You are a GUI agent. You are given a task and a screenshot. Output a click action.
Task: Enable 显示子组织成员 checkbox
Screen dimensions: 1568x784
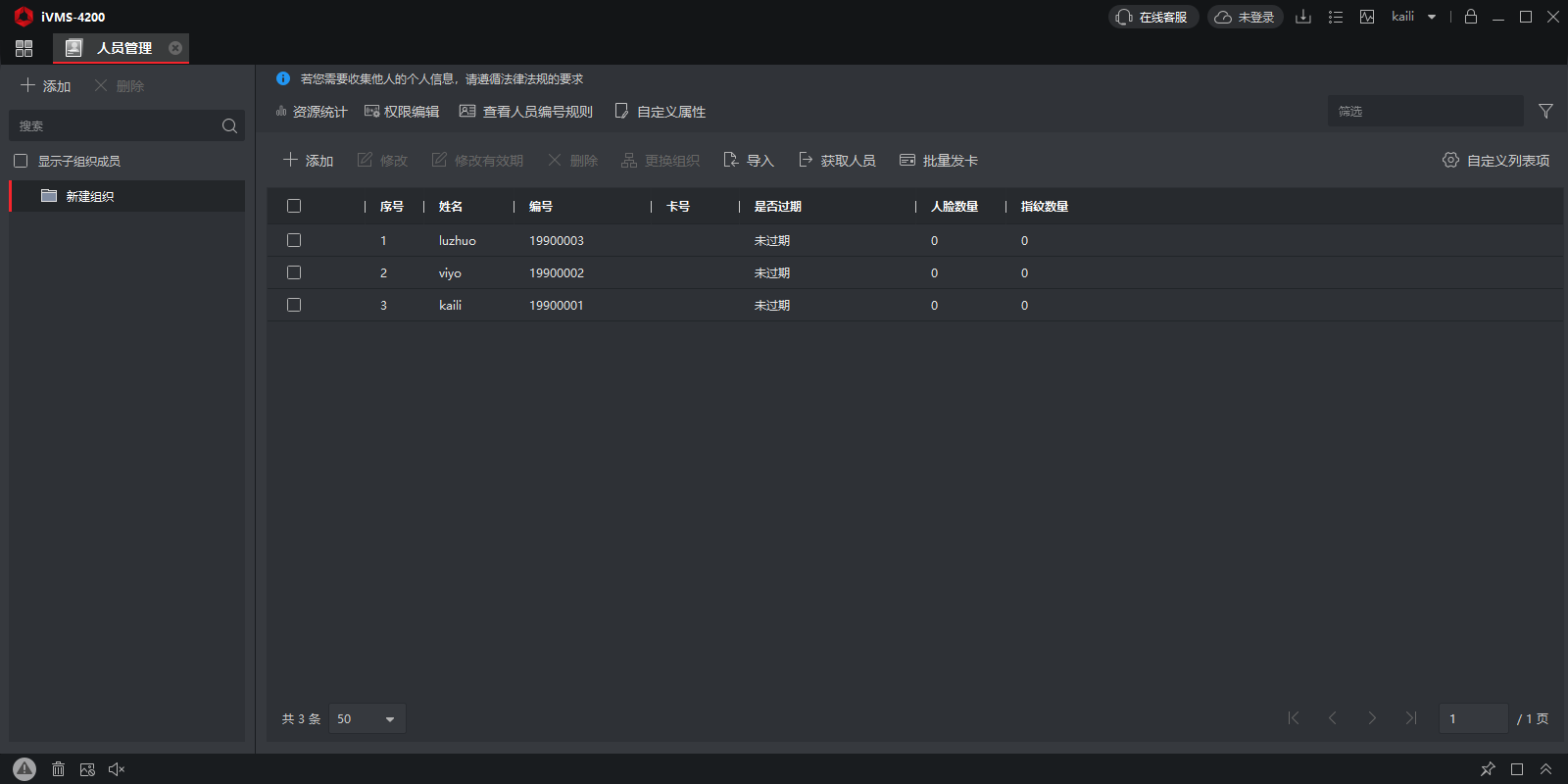pyautogui.click(x=21, y=161)
